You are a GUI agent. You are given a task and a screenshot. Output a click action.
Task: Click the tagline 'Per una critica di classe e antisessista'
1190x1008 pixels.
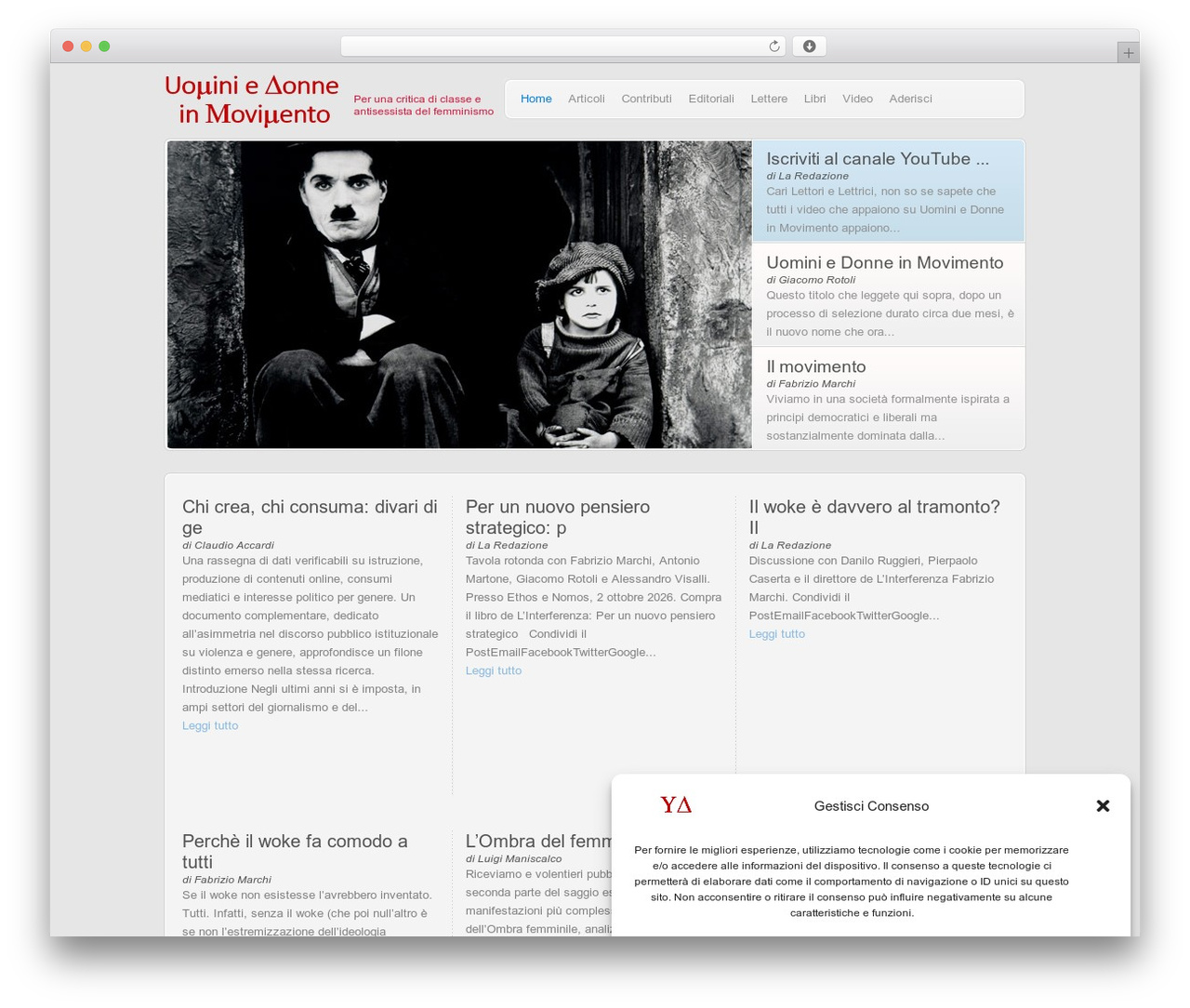click(424, 105)
